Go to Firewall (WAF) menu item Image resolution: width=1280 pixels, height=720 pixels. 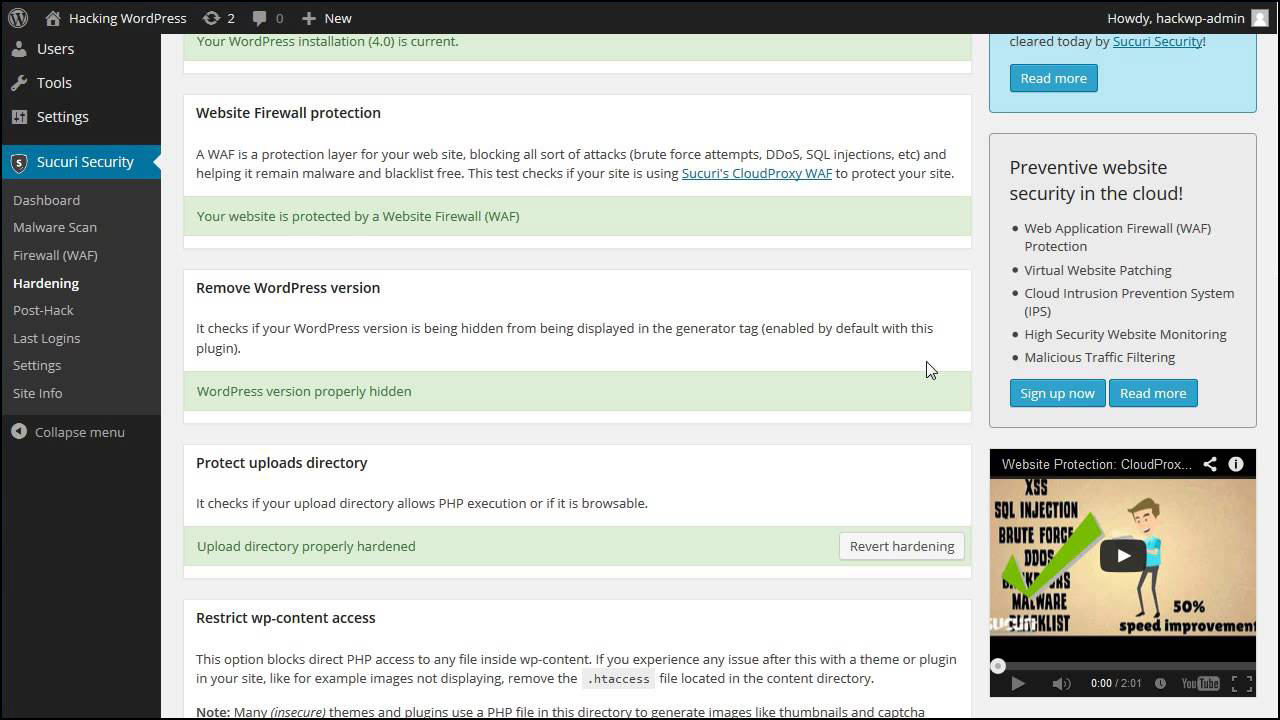tap(55, 255)
